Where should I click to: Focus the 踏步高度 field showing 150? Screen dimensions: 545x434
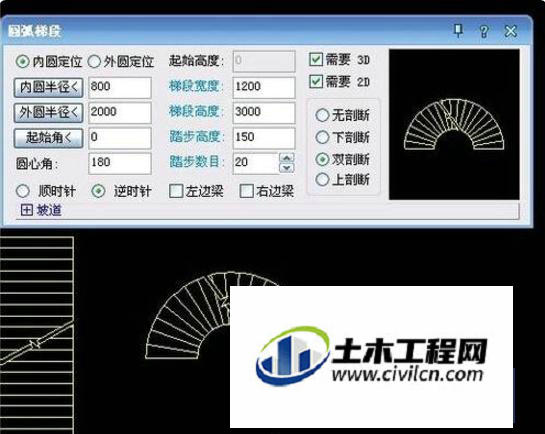pos(264,138)
